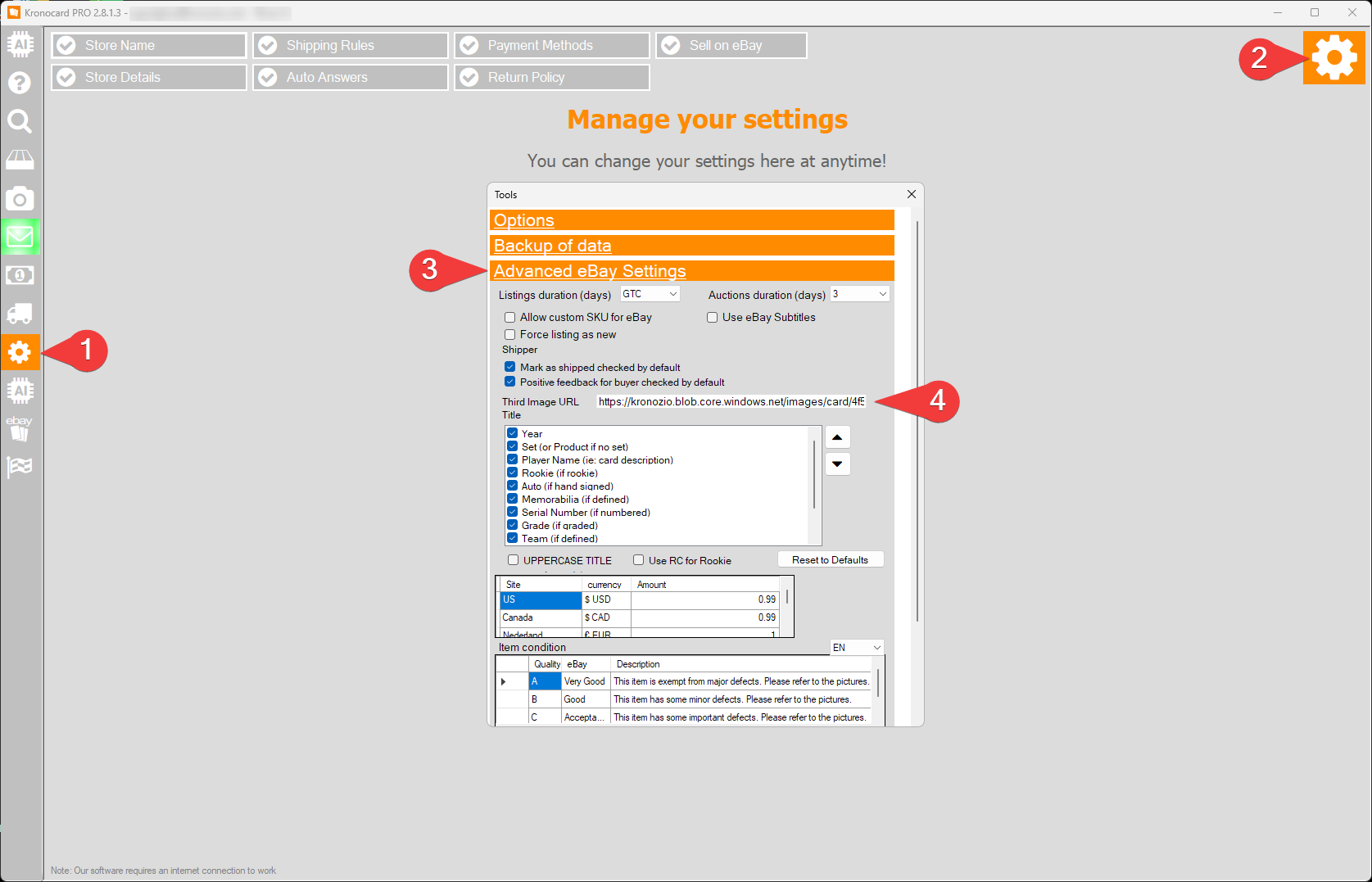Collapse the Advanced eBay Settings section
1372x882 pixels.
692,271
